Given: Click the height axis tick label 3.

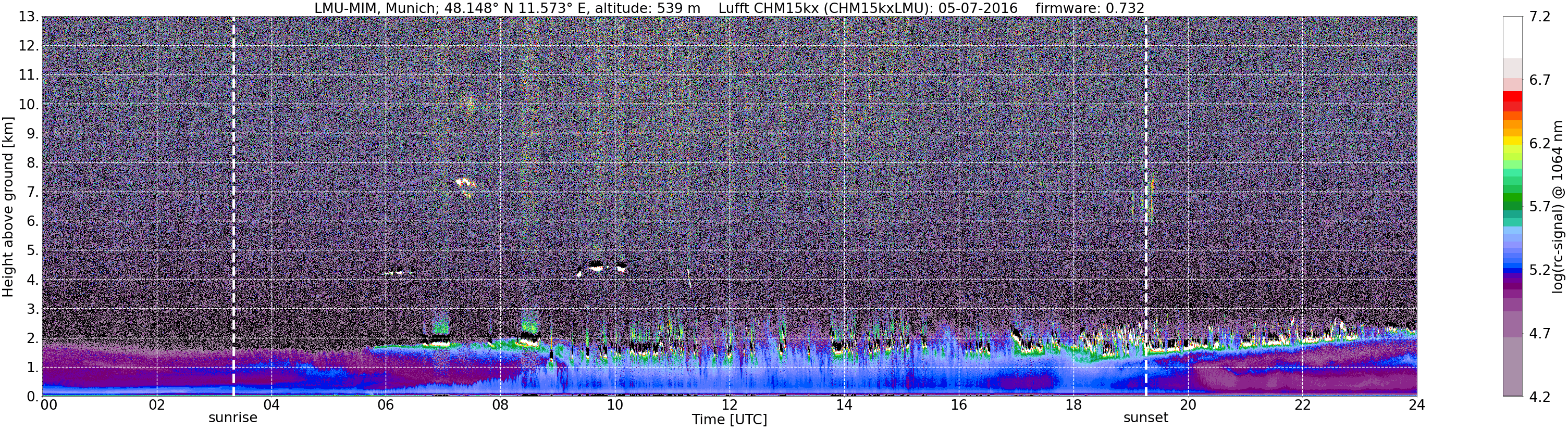Looking at the screenshot, I should 33,309.
